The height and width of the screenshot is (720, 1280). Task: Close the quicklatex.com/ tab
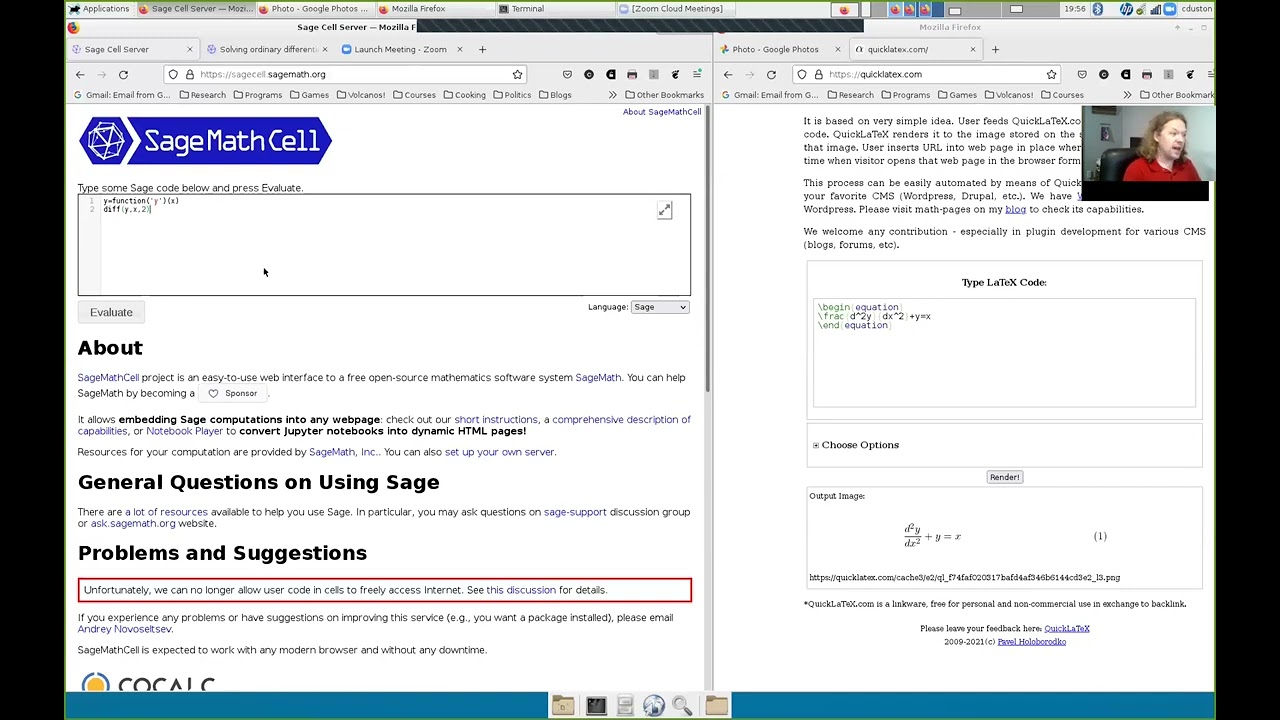[972, 49]
